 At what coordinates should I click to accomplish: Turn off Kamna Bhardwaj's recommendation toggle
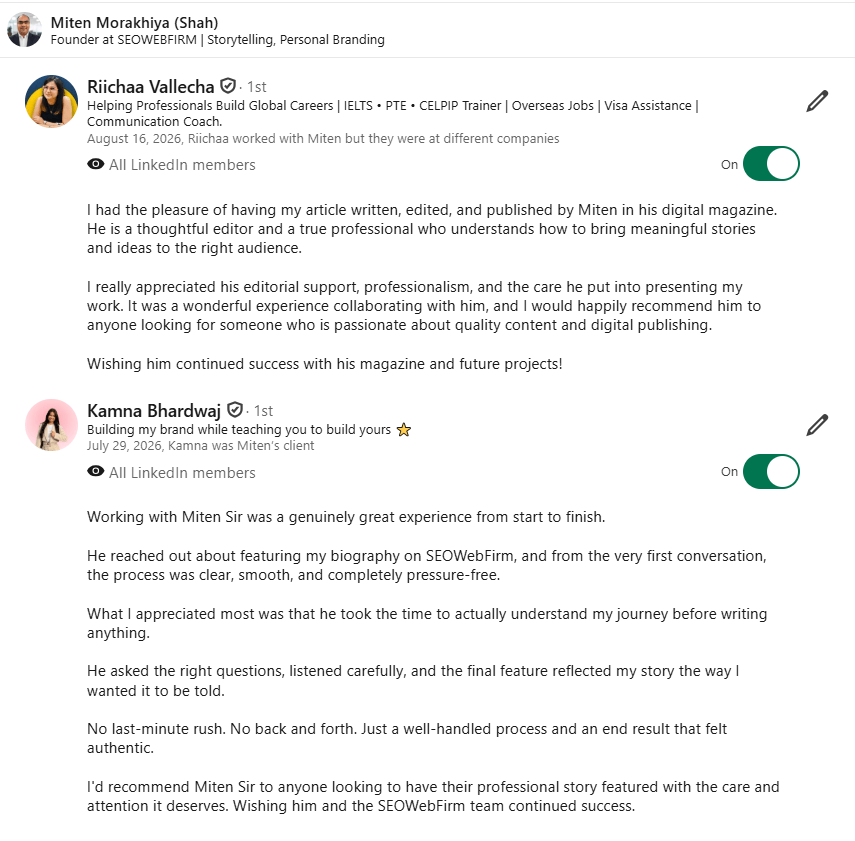pyautogui.click(x=771, y=471)
